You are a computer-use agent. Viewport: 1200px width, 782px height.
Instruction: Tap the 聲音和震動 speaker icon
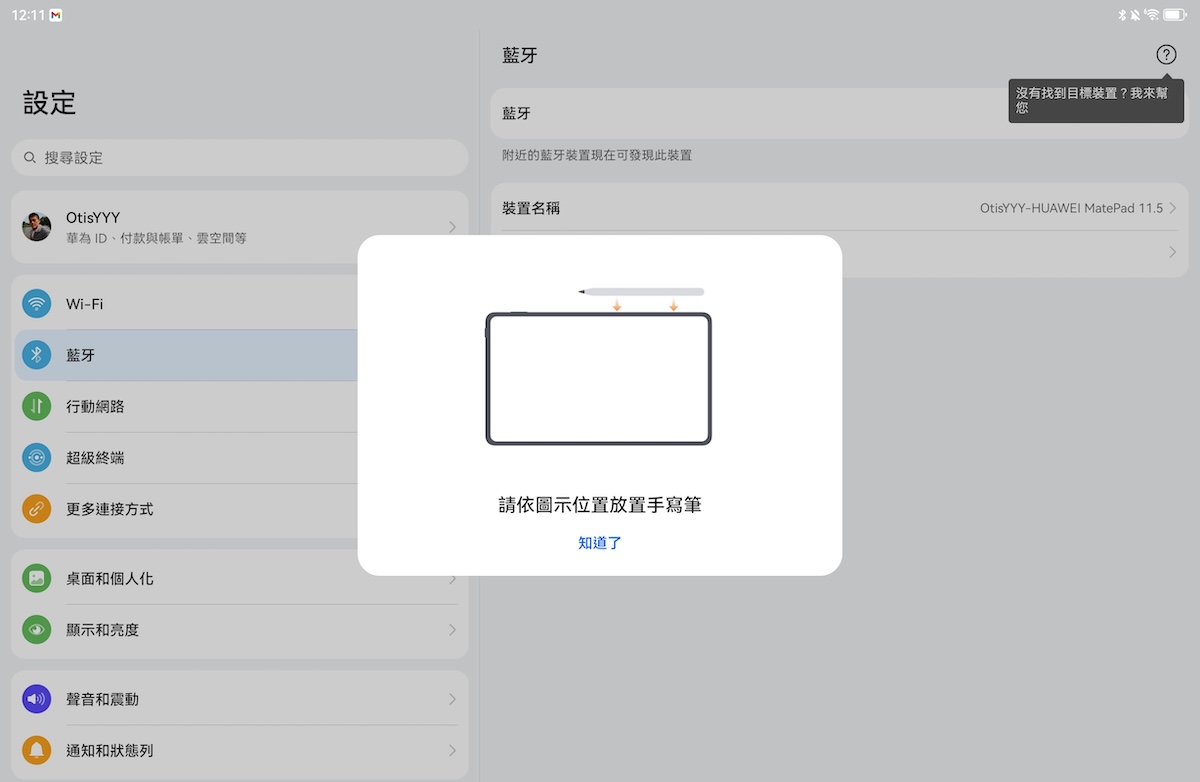click(37, 700)
